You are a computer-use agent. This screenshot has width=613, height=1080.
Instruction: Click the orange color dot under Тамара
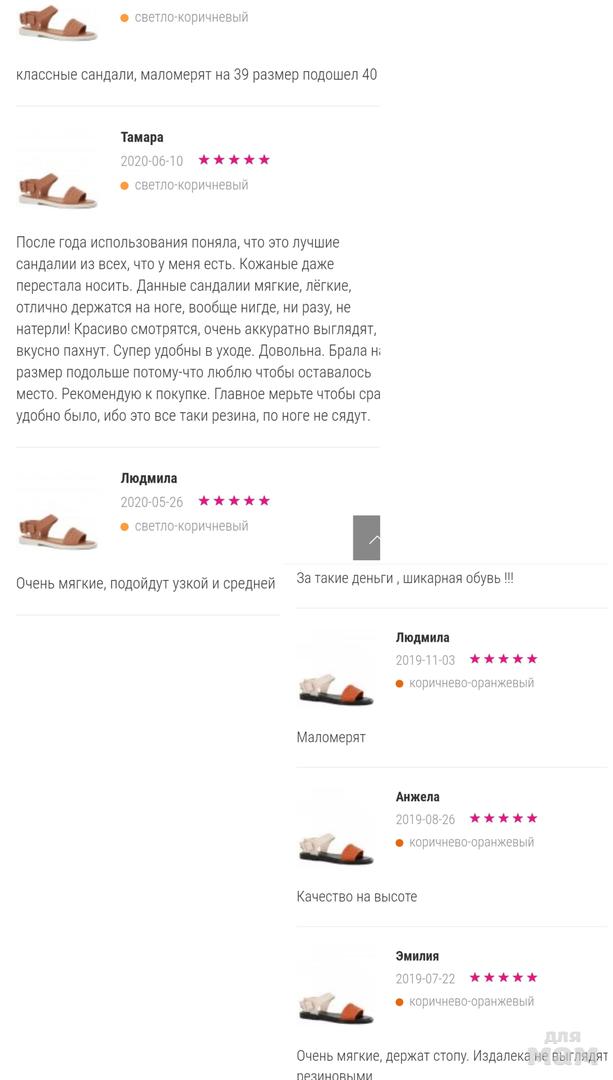point(125,185)
